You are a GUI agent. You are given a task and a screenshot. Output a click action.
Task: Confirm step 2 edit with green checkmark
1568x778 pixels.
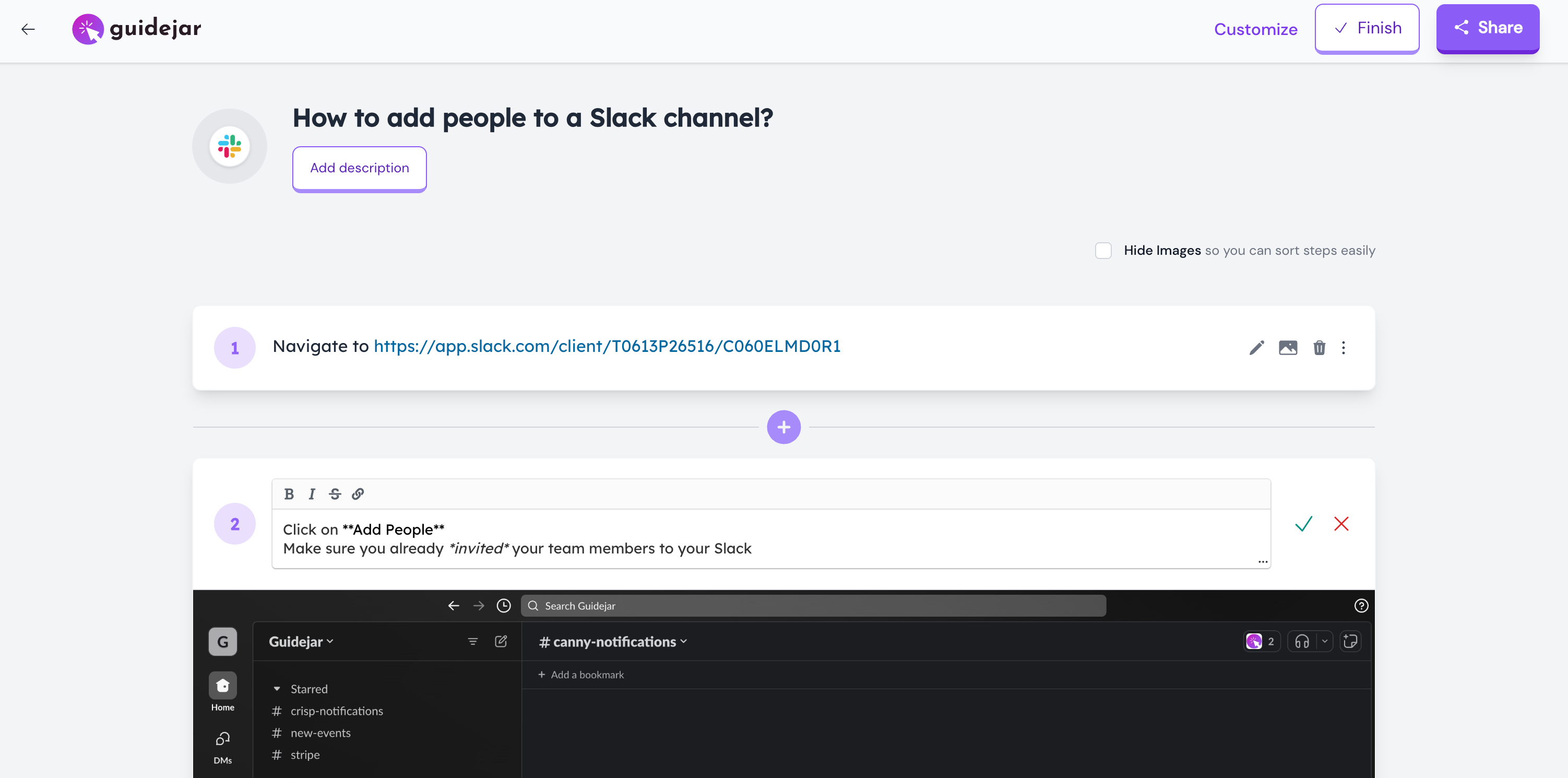click(x=1303, y=524)
